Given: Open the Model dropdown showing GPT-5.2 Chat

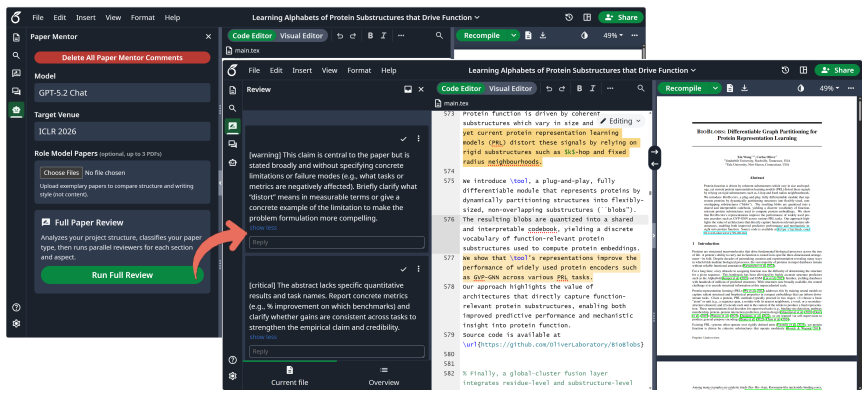Looking at the screenshot, I should [122, 92].
